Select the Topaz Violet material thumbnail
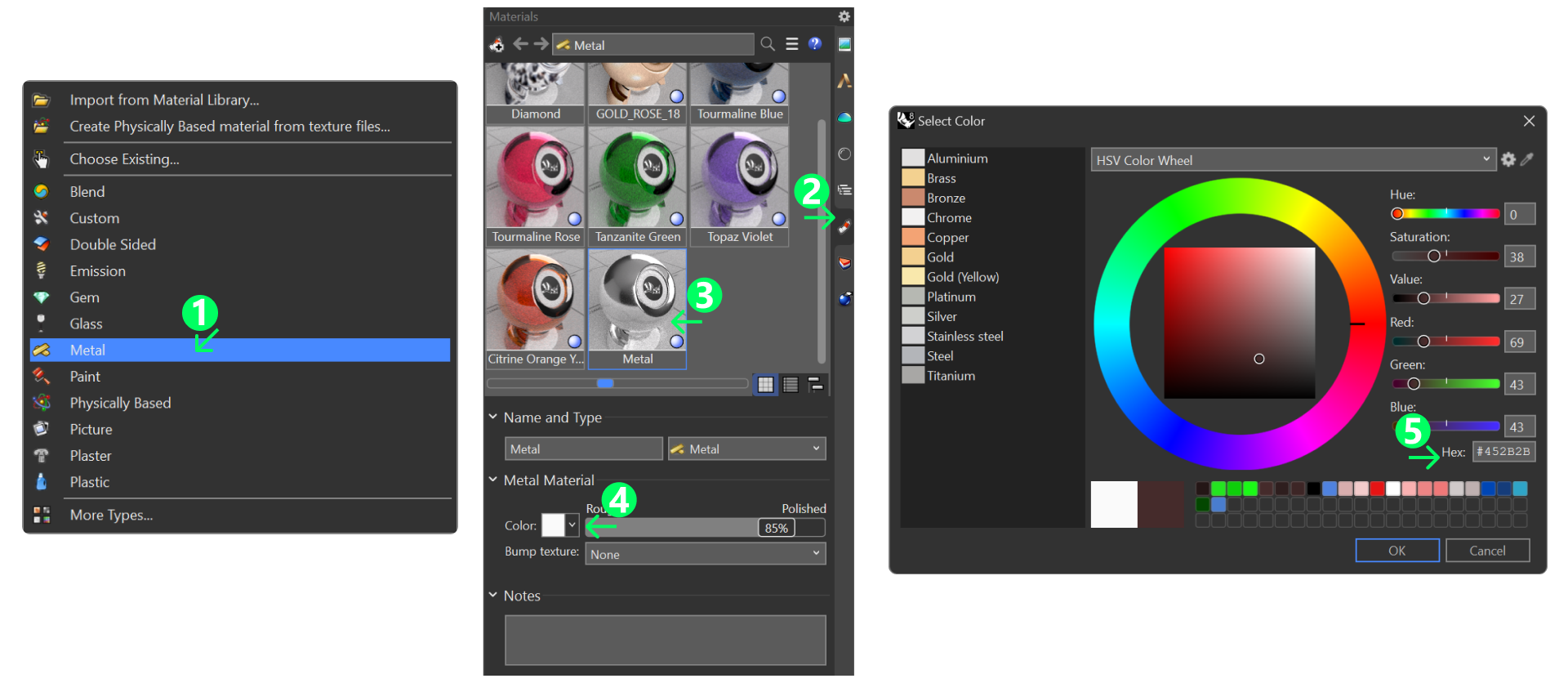Viewport: 1568px width, 683px height. (x=740, y=187)
